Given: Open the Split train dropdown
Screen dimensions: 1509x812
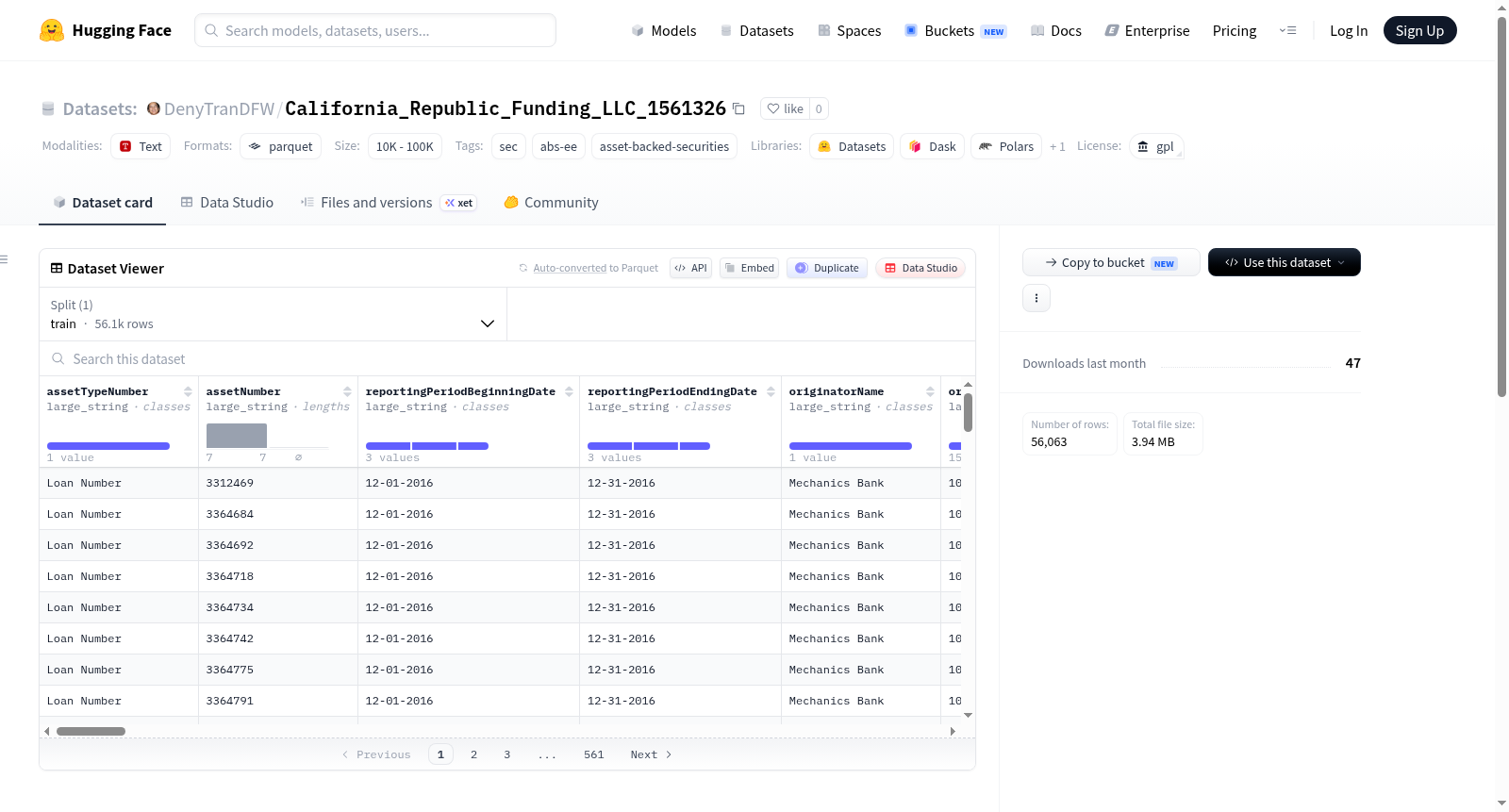Looking at the screenshot, I should [x=273, y=314].
